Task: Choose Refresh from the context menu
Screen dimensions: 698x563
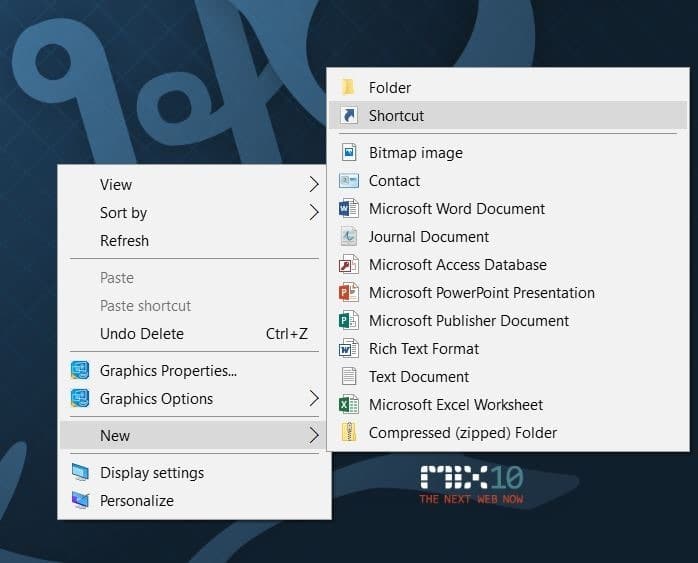Action: (194, 240)
